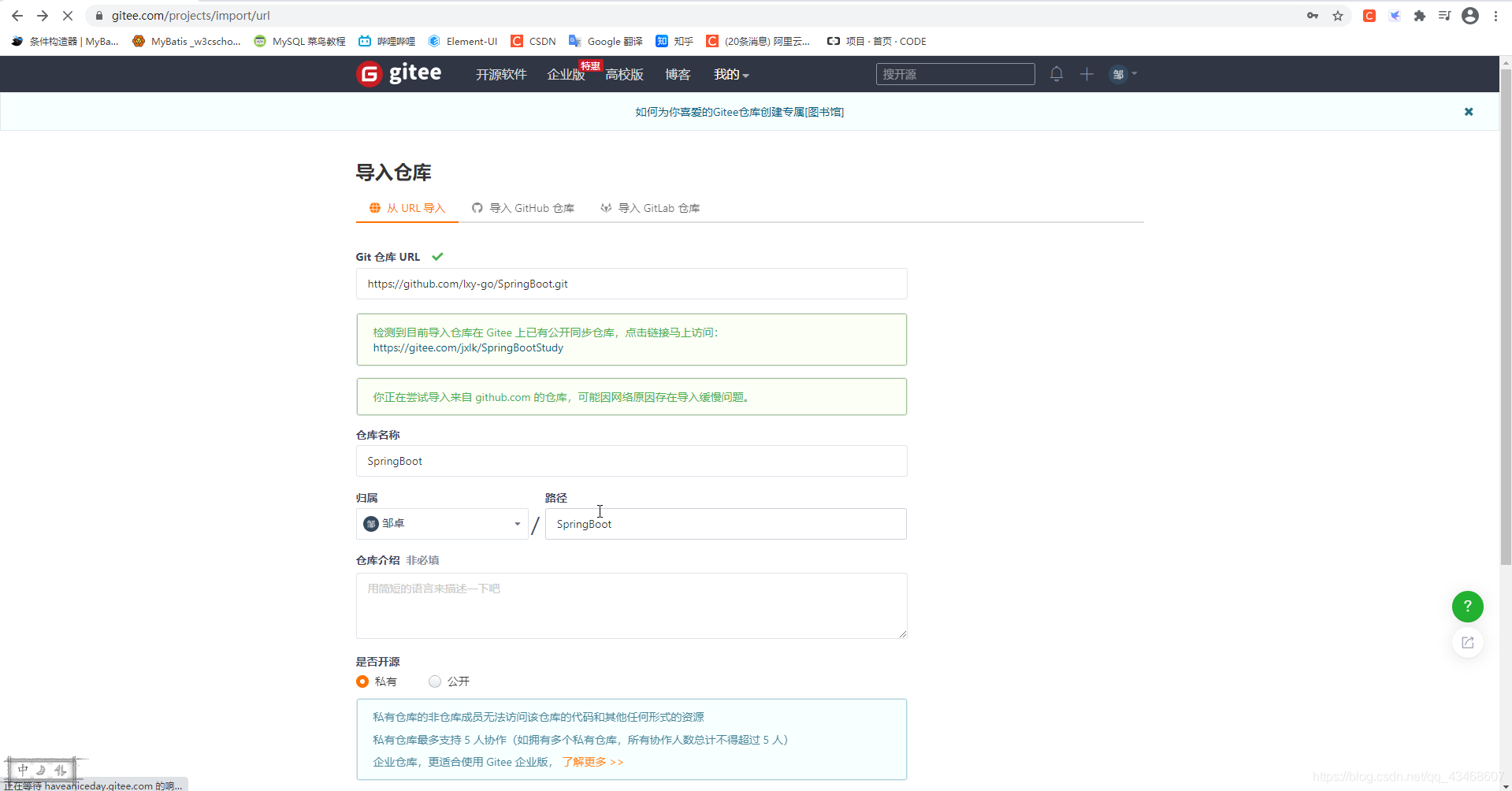1512x791 pixels.
Task: Open notifications via the bell icon
Action: point(1056,73)
